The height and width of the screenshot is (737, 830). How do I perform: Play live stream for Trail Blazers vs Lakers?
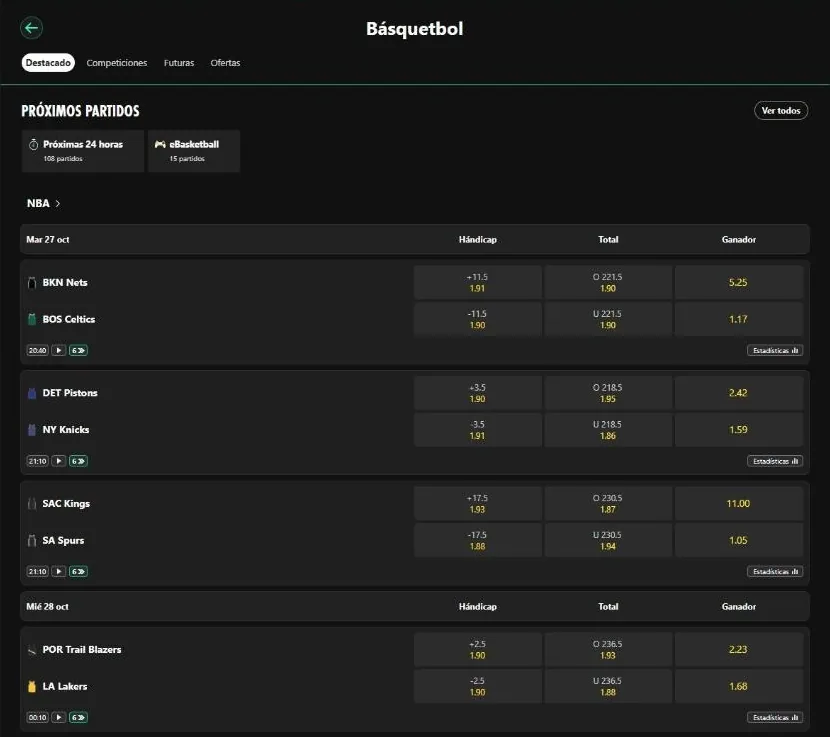(59, 717)
